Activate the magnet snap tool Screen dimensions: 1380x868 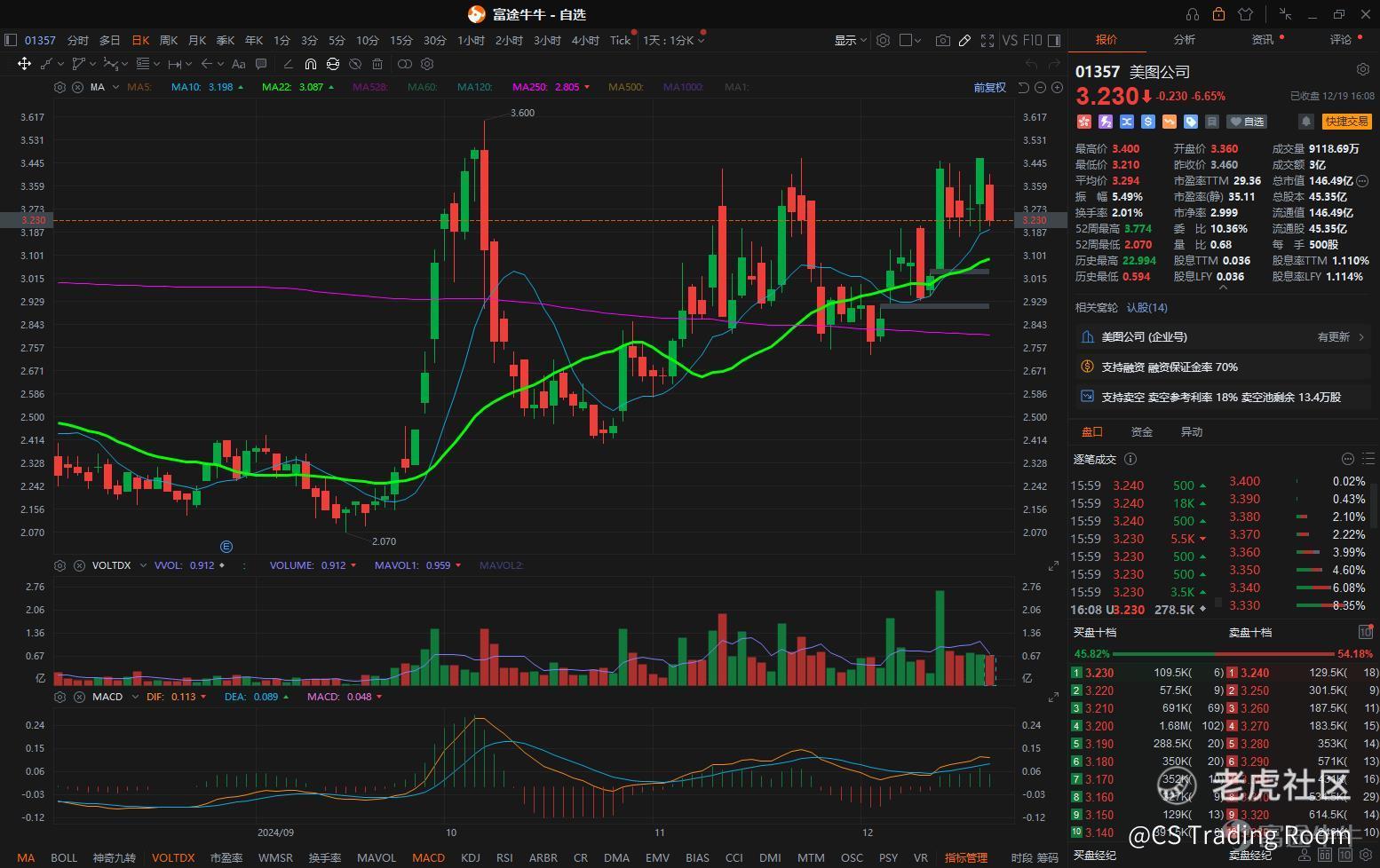310,64
